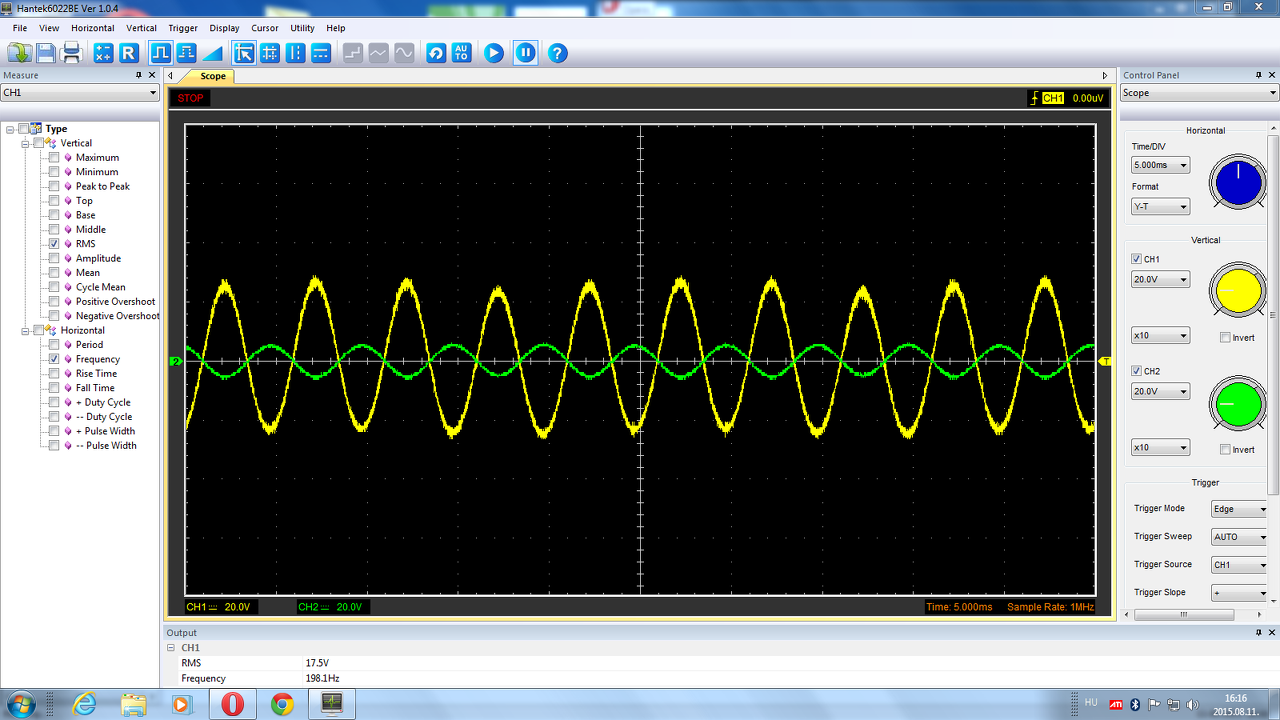Viewport: 1280px width, 720px height.
Task: Click the yellow CH1 vertical knob
Action: click(x=1238, y=290)
